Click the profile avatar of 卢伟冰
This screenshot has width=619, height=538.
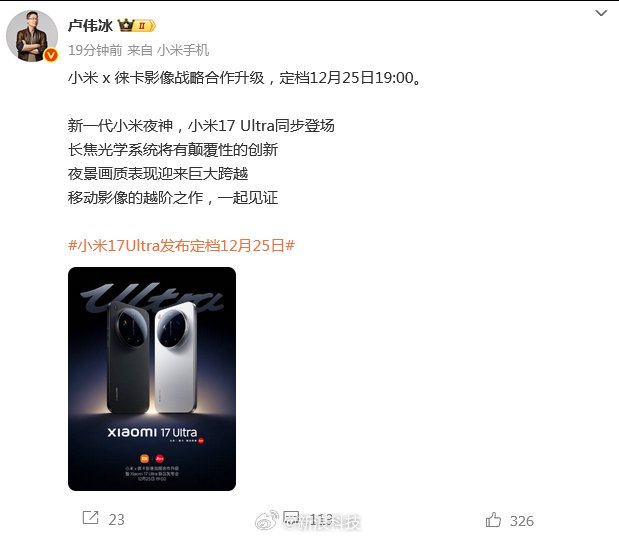[32, 36]
